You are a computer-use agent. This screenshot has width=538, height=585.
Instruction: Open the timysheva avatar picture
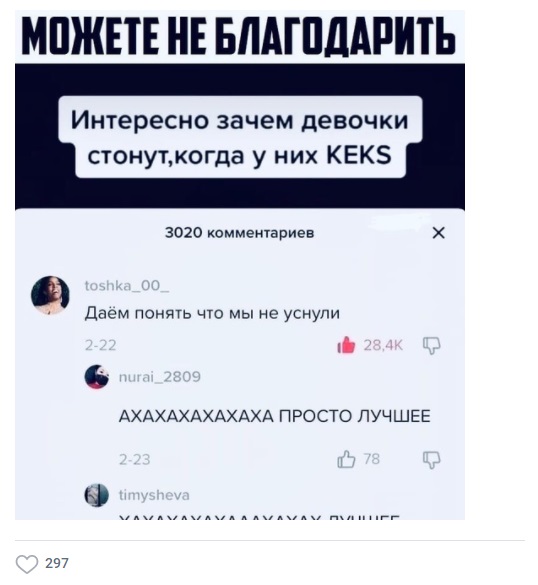(97, 495)
